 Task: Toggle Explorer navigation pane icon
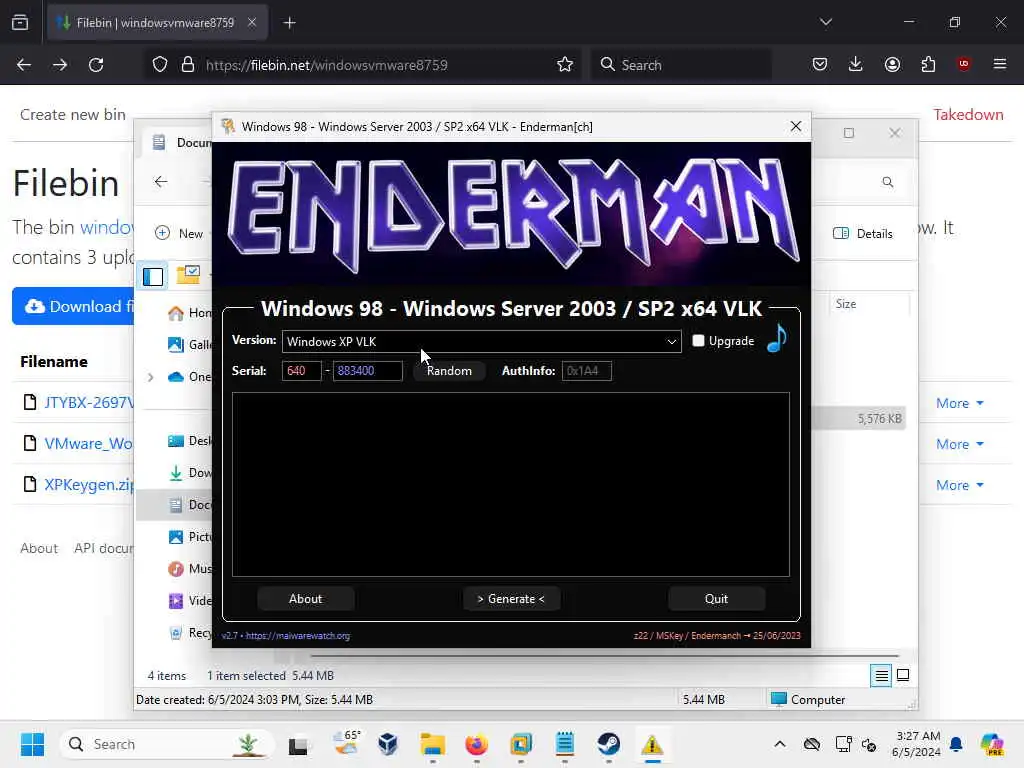click(x=153, y=276)
